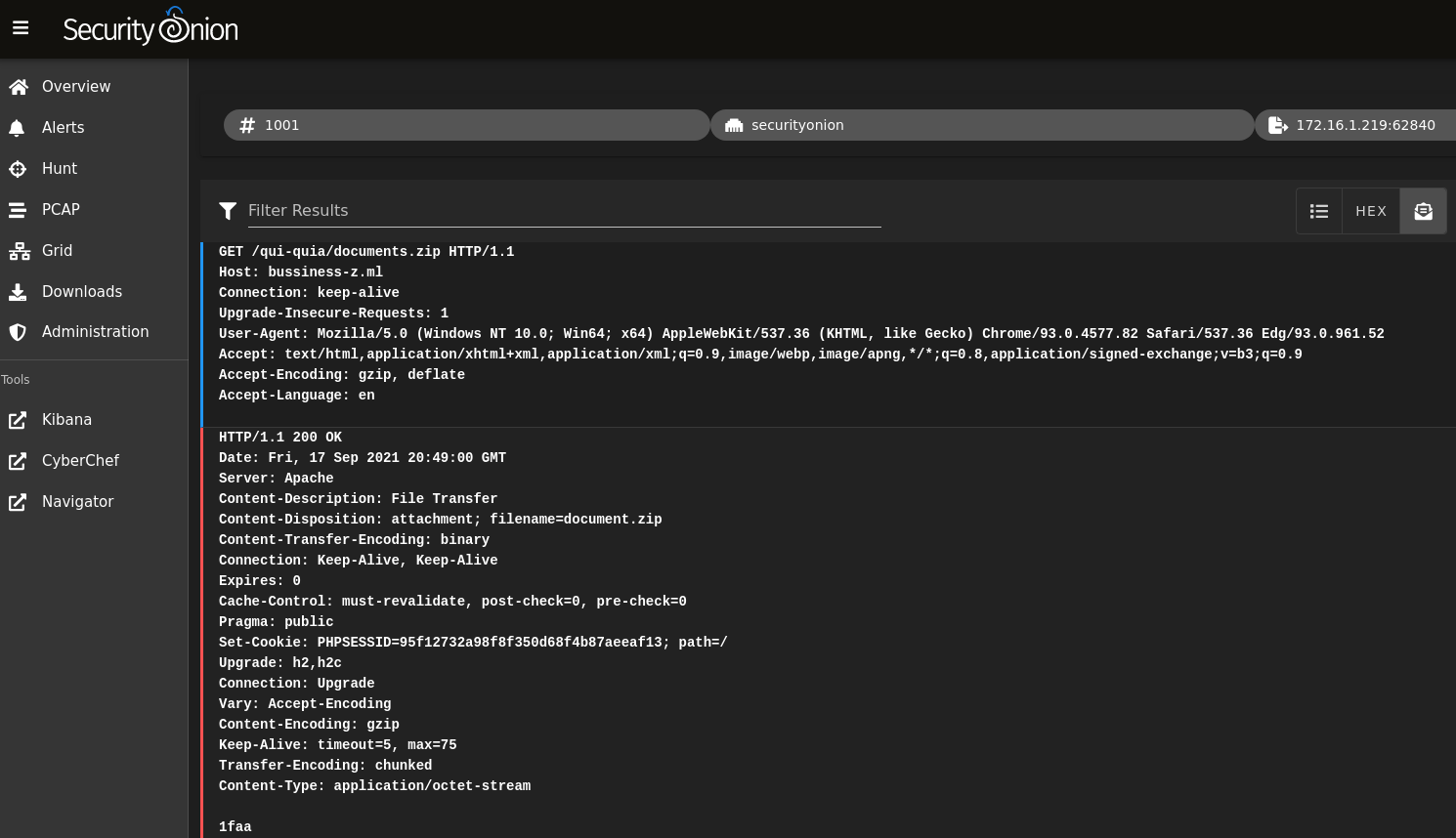1456x838 pixels.
Task: Launch Kibana external link icon
Action: pos(18,420)
